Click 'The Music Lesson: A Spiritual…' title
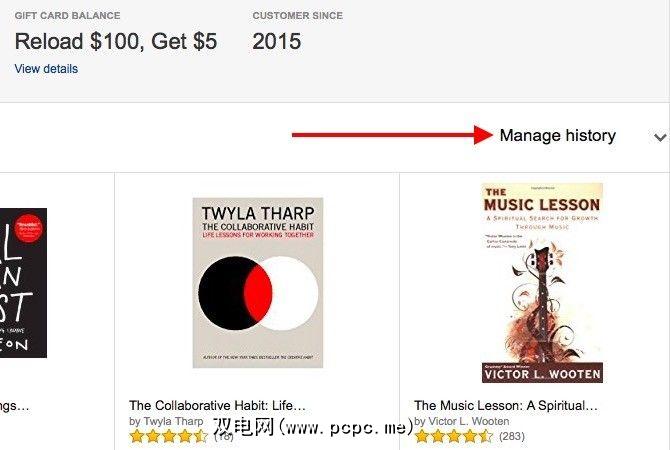Screen dimensions: 670x450 point(505,405)
